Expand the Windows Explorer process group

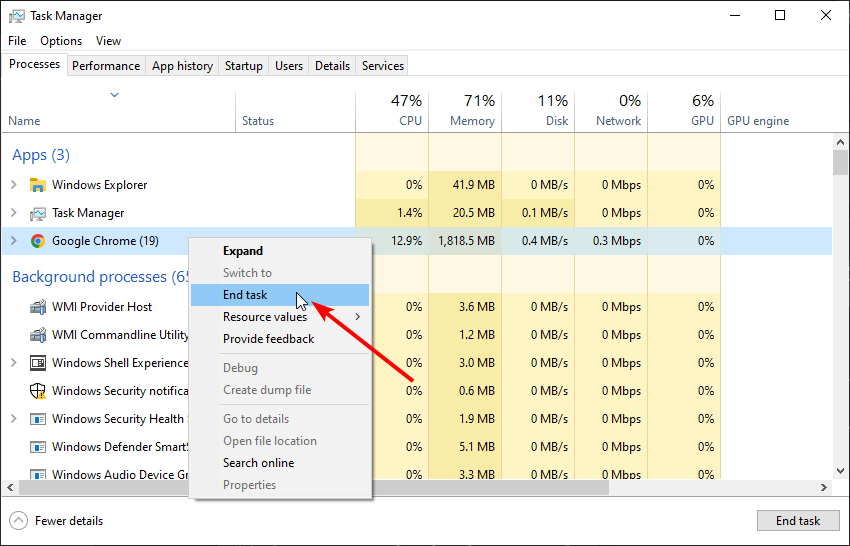(14, 185)
